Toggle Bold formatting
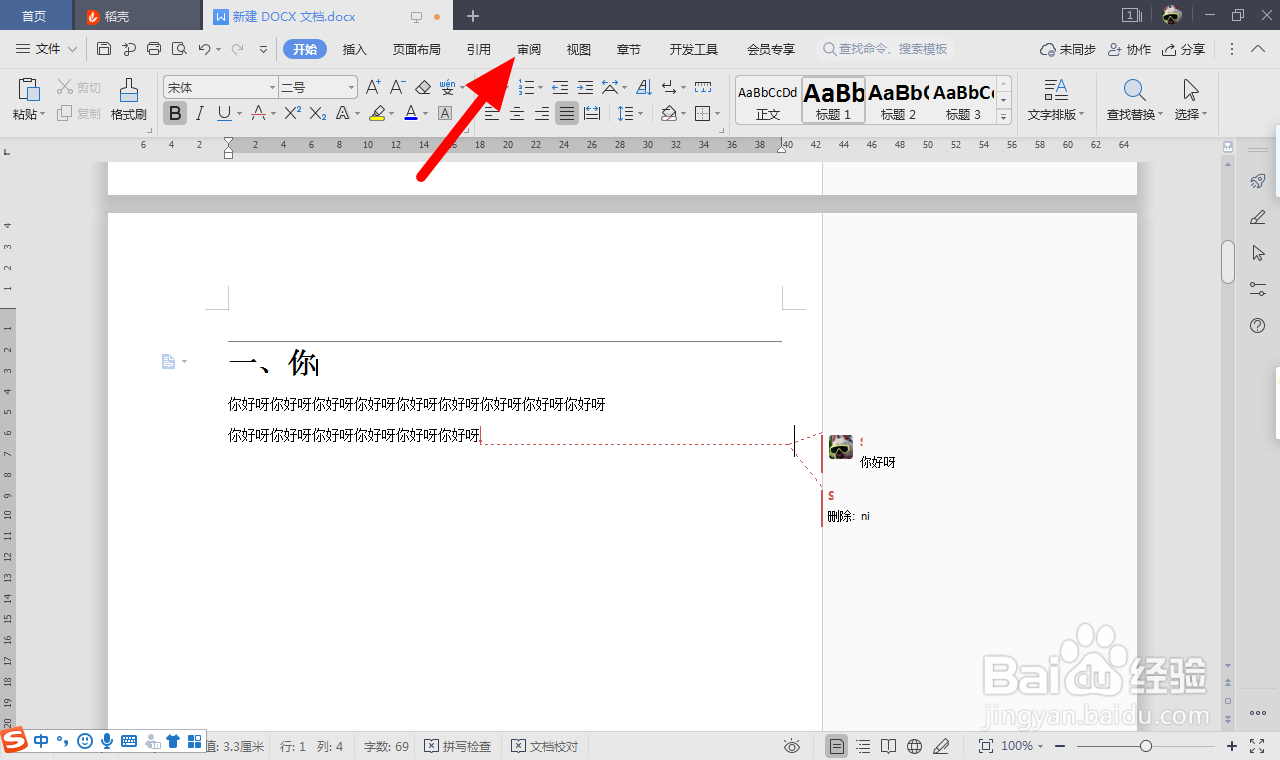 [x=175, y=113]
